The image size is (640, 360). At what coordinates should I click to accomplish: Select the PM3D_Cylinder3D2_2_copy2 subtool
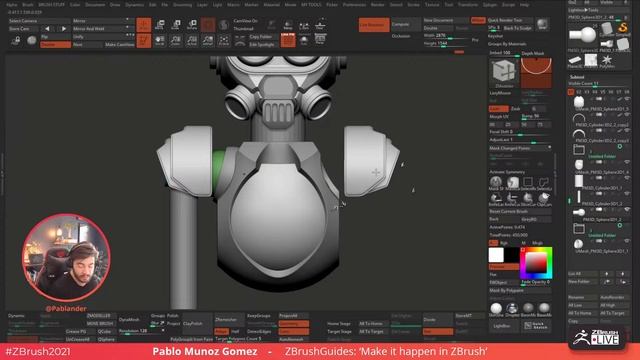(599, 121)
